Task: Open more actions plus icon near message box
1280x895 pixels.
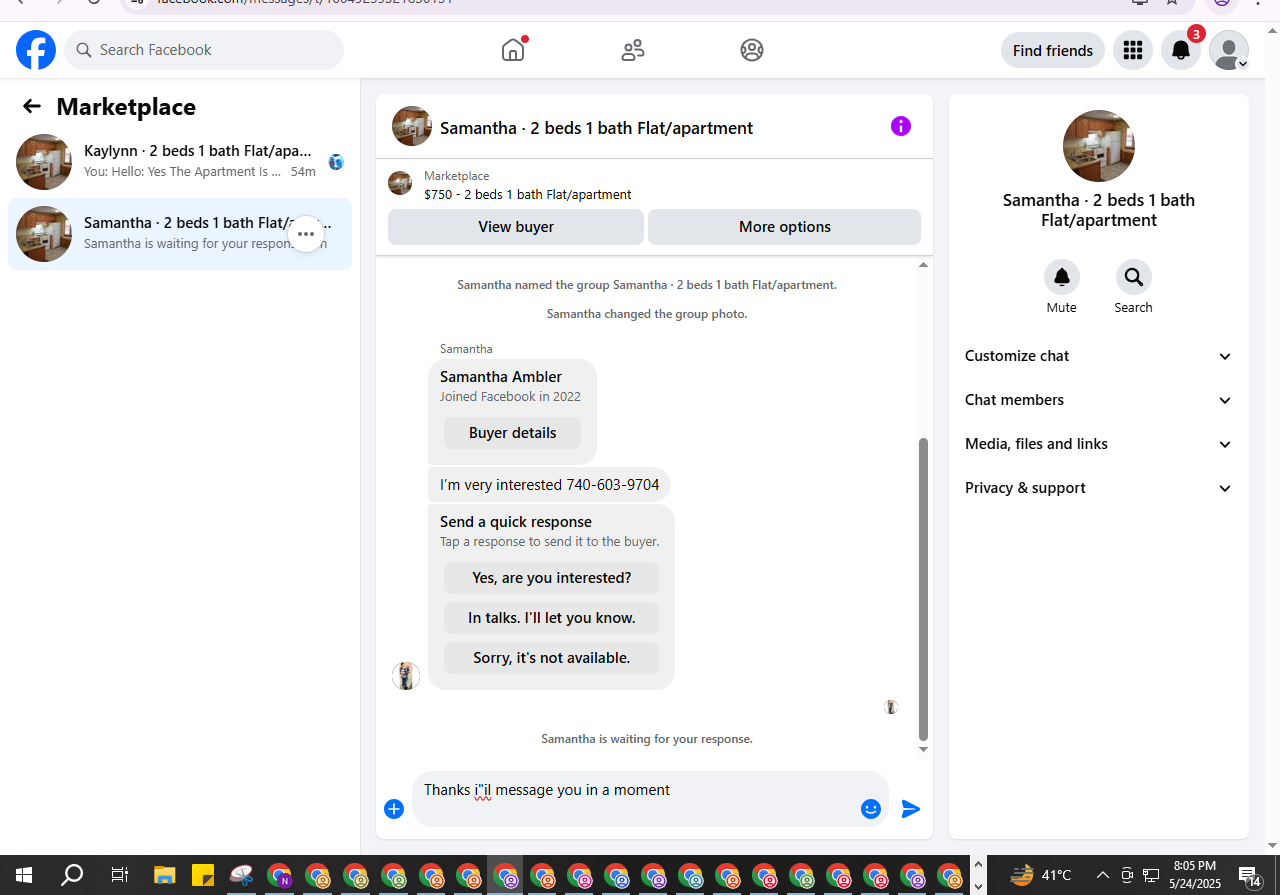Action: [x=394, y=809]
